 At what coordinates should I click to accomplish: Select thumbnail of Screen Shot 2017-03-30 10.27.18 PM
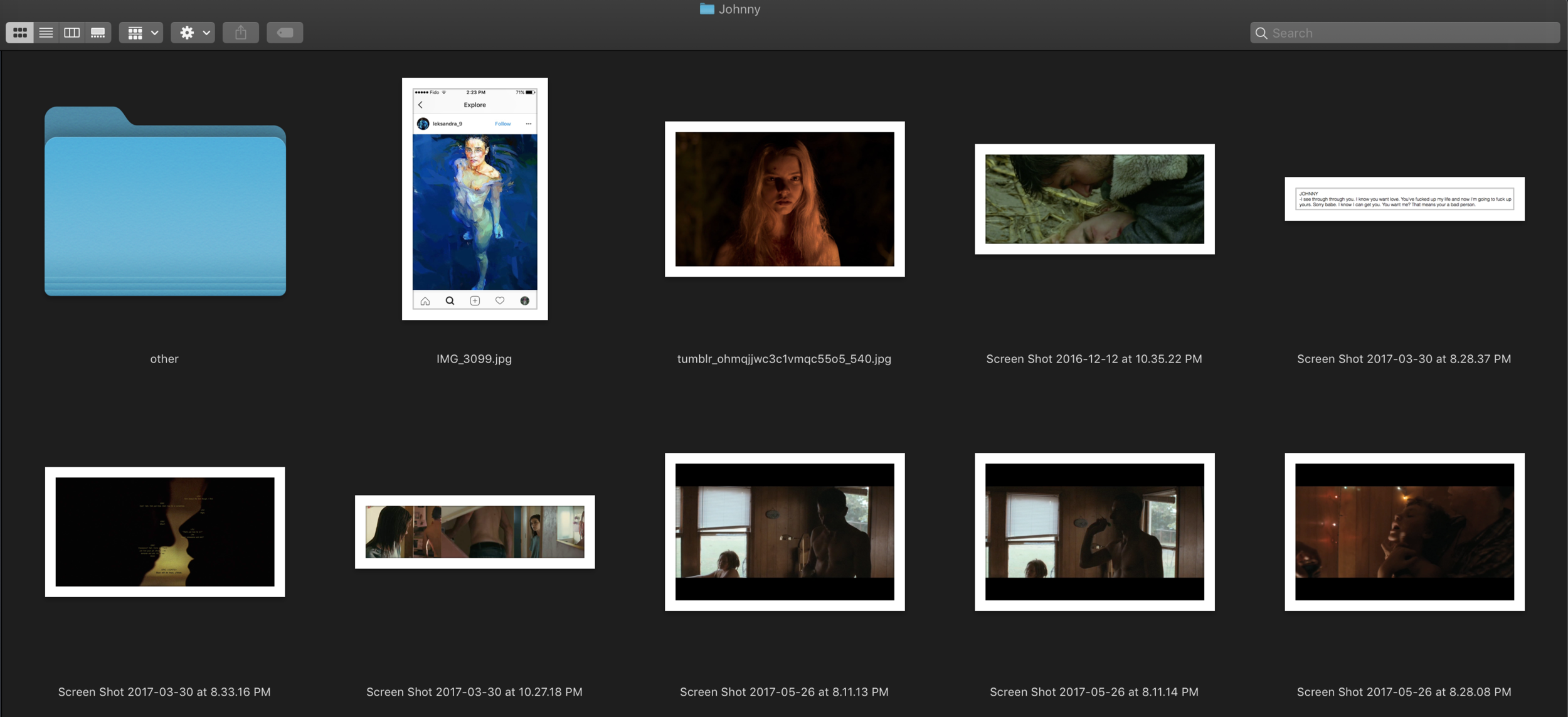pyautogui.click(x=475, y=532)
